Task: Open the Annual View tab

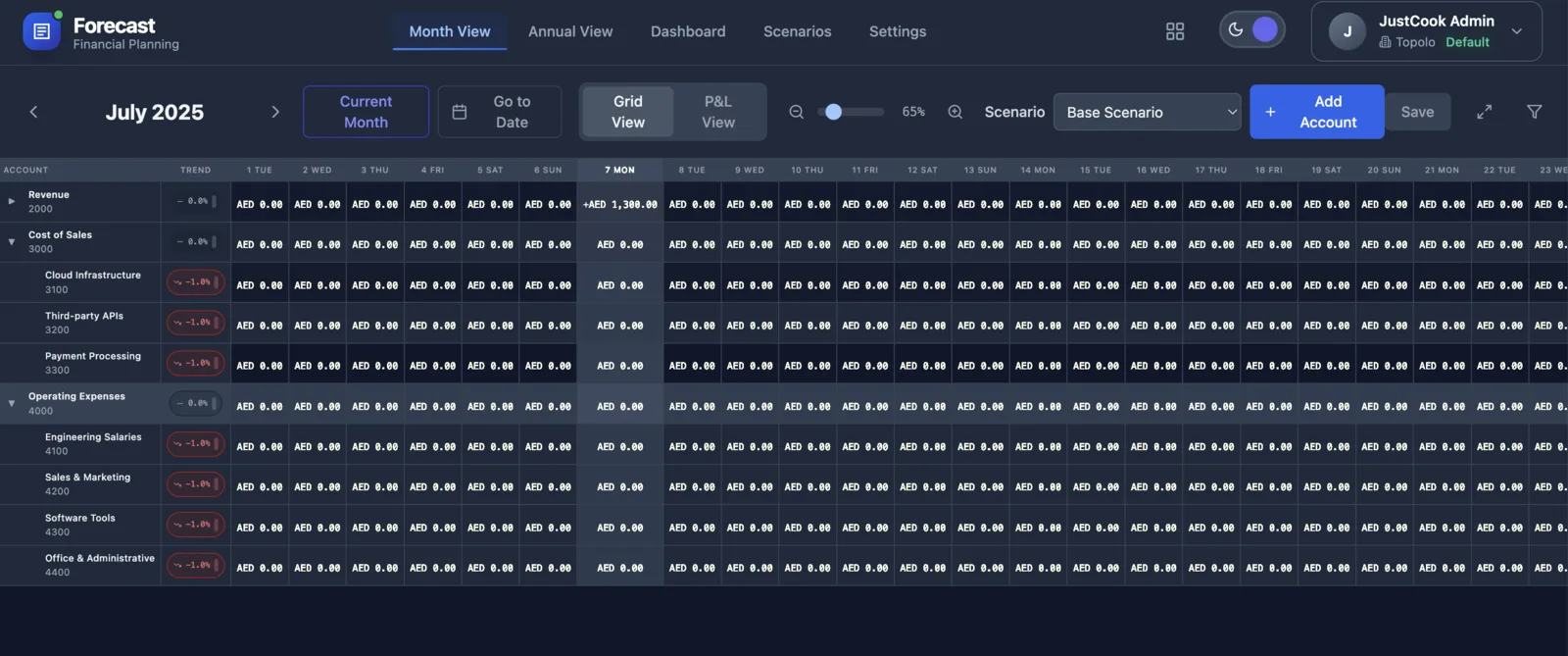Action: [x=570, y=31]
